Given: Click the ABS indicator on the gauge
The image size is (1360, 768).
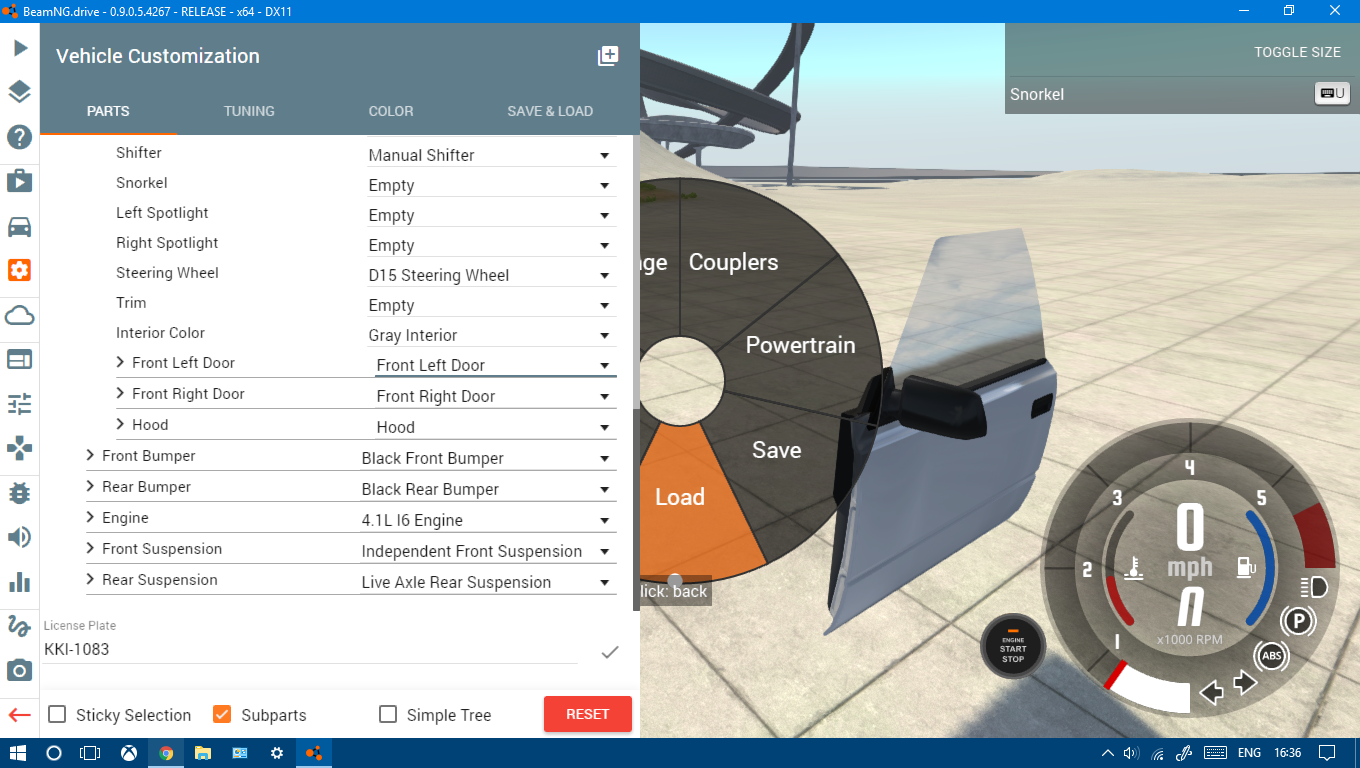Looking at the screenshot, I should point(1271,656).
